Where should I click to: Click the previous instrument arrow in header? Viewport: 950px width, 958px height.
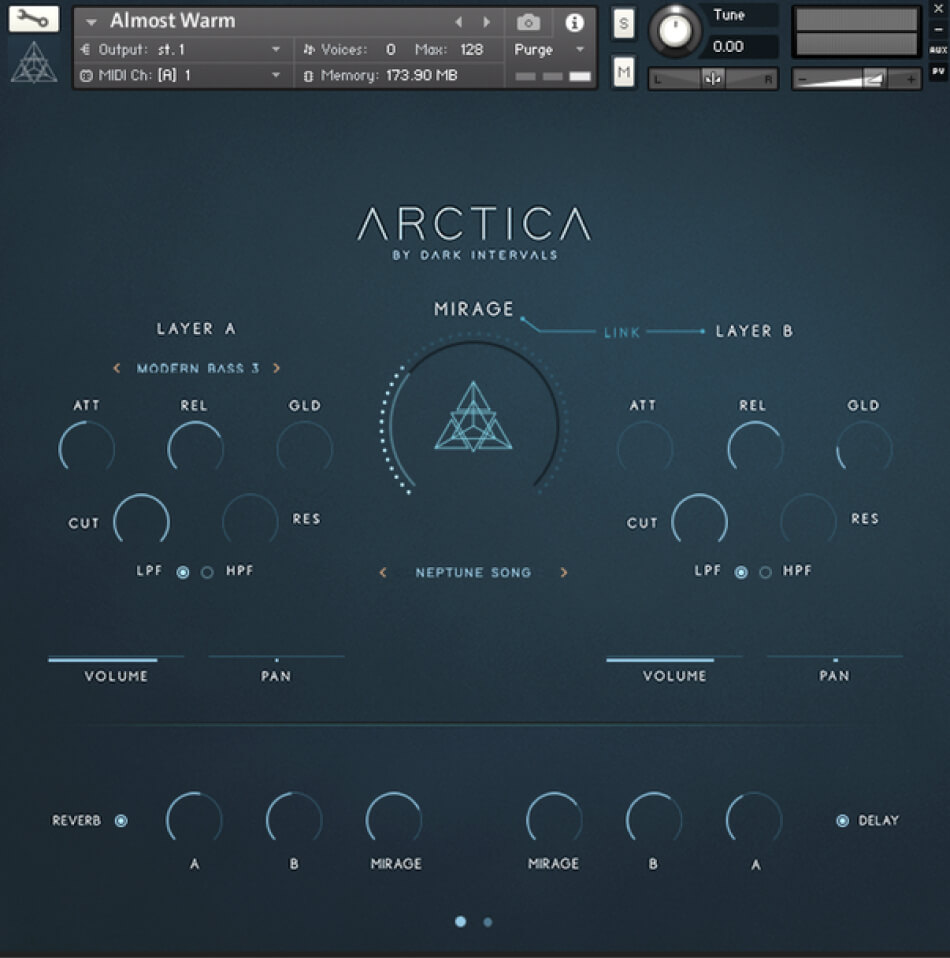[459, 22]
